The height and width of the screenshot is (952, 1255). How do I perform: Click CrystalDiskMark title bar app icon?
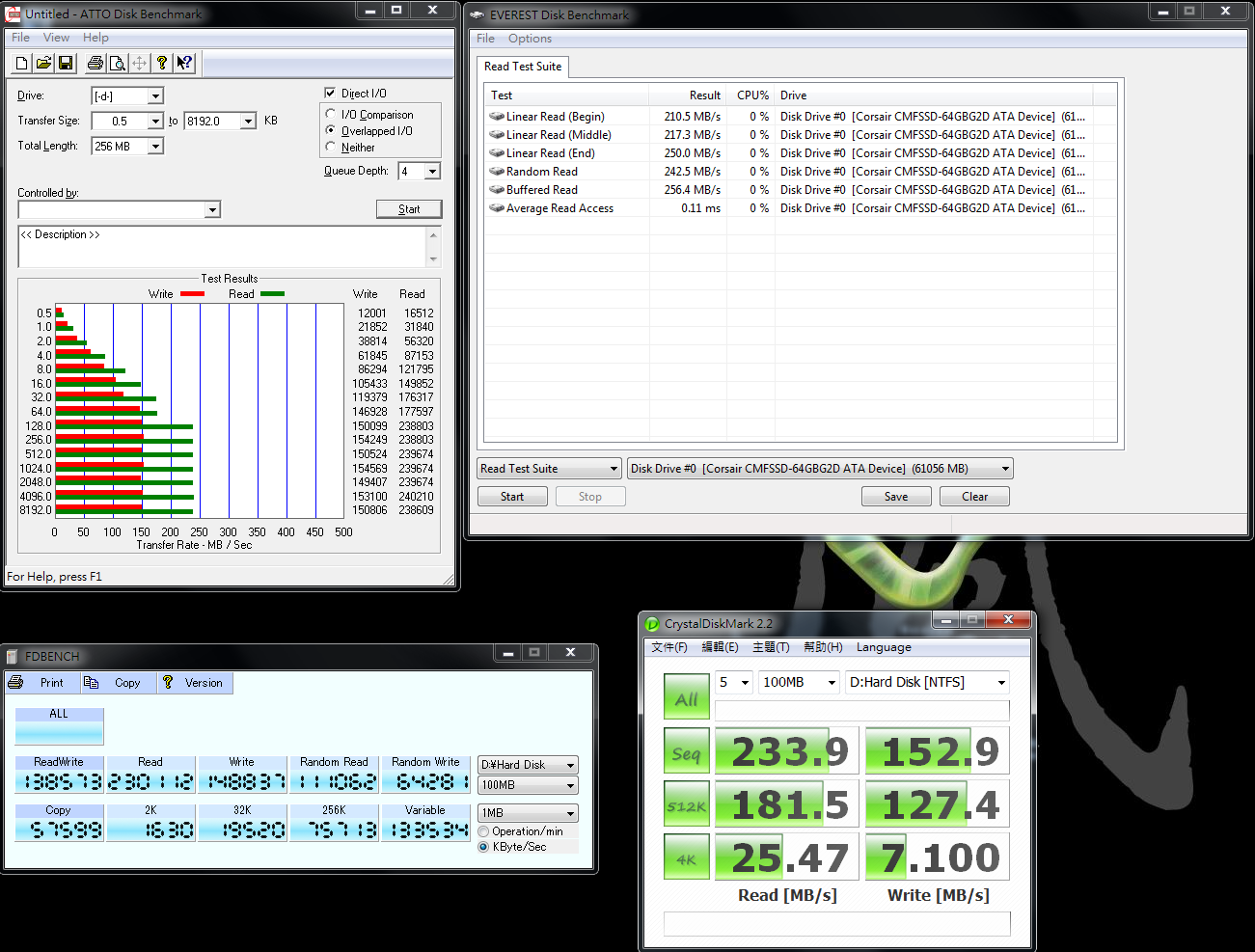click(652, 624)
